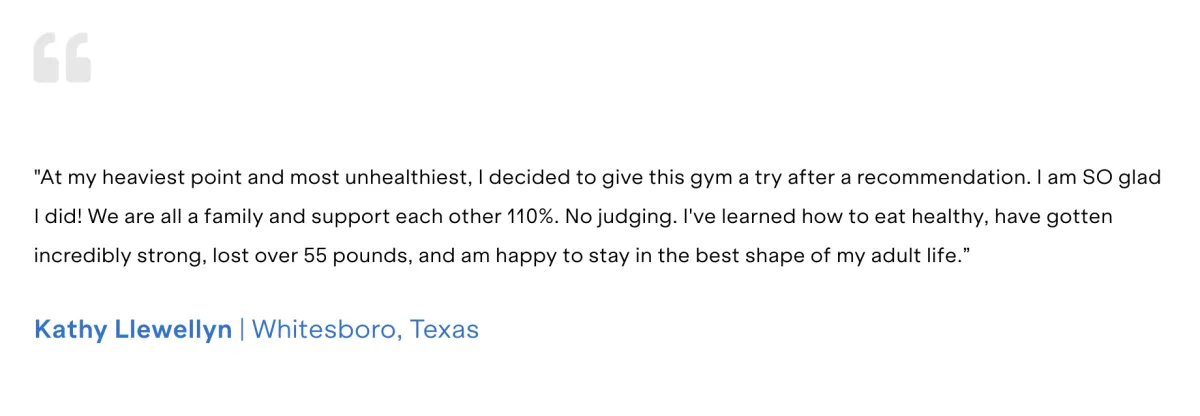Select the name Kathy Llewellyn
The height and width of the screenshot is (416, 1200).
coord(133,329)
